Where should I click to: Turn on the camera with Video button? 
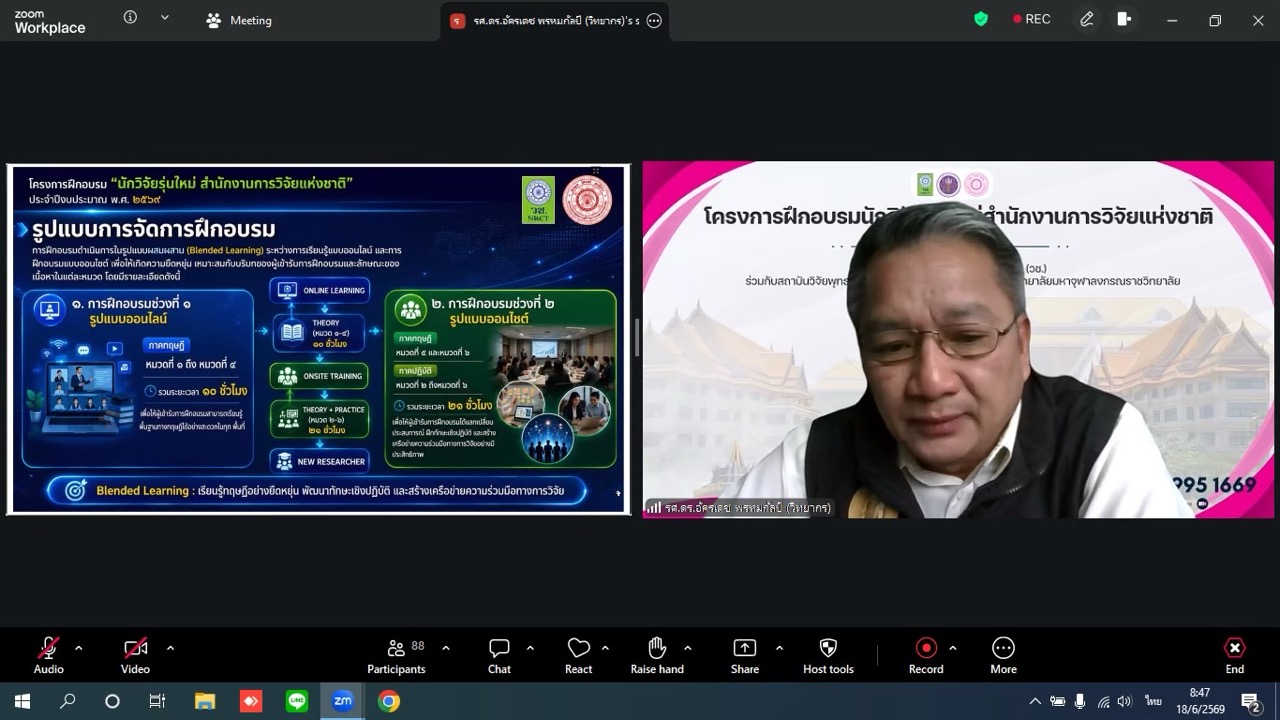point(135,655)
